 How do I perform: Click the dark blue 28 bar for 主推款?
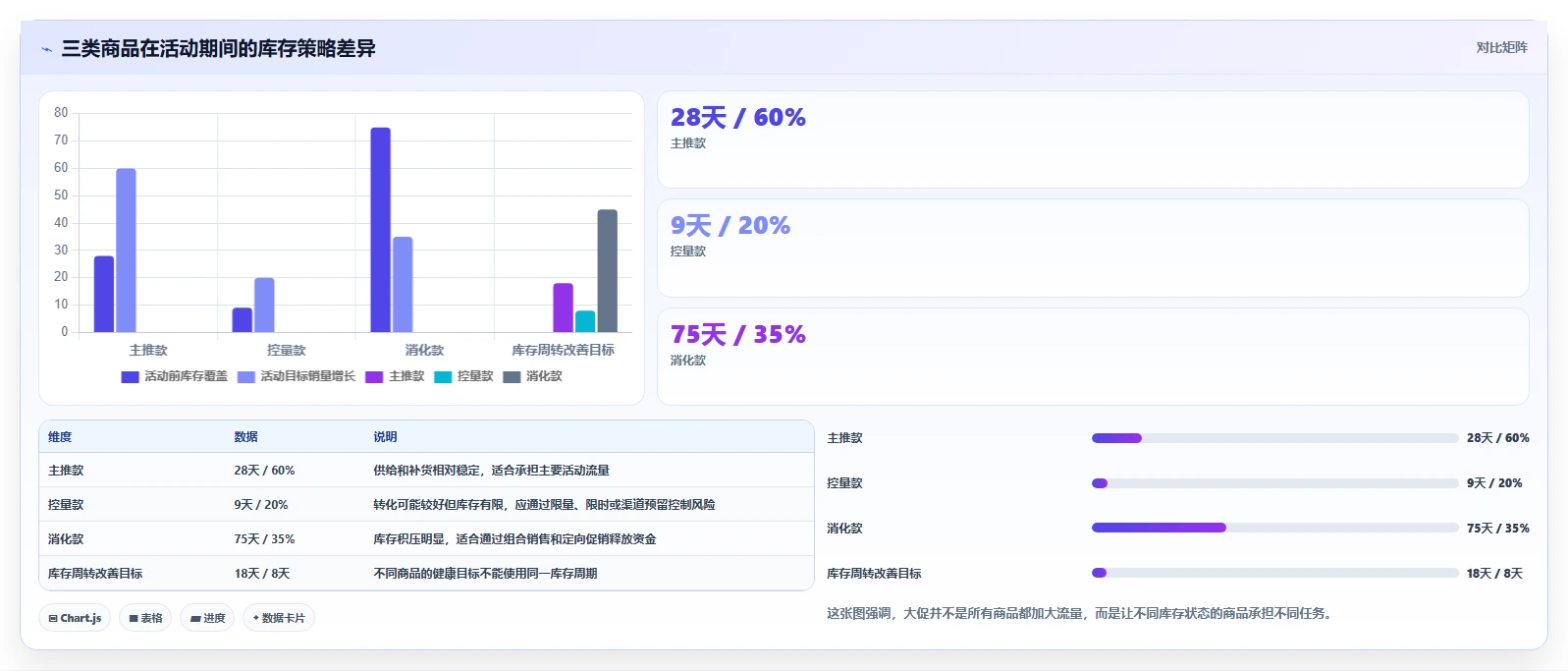point(104,294)
